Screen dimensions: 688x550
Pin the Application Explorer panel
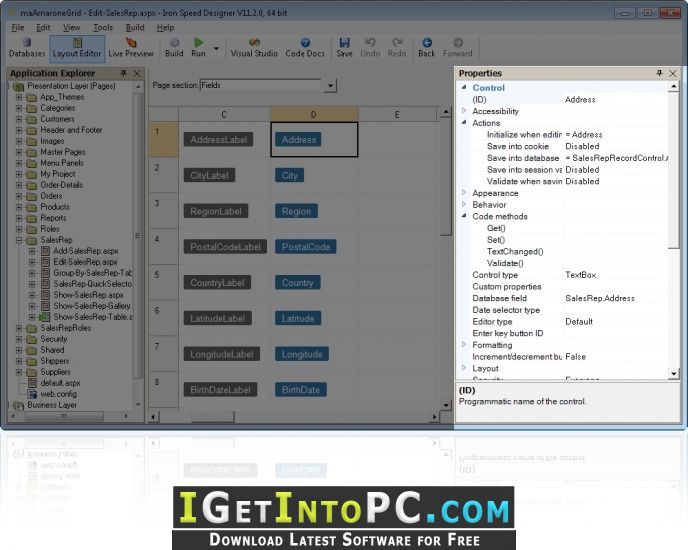(123, 73)
